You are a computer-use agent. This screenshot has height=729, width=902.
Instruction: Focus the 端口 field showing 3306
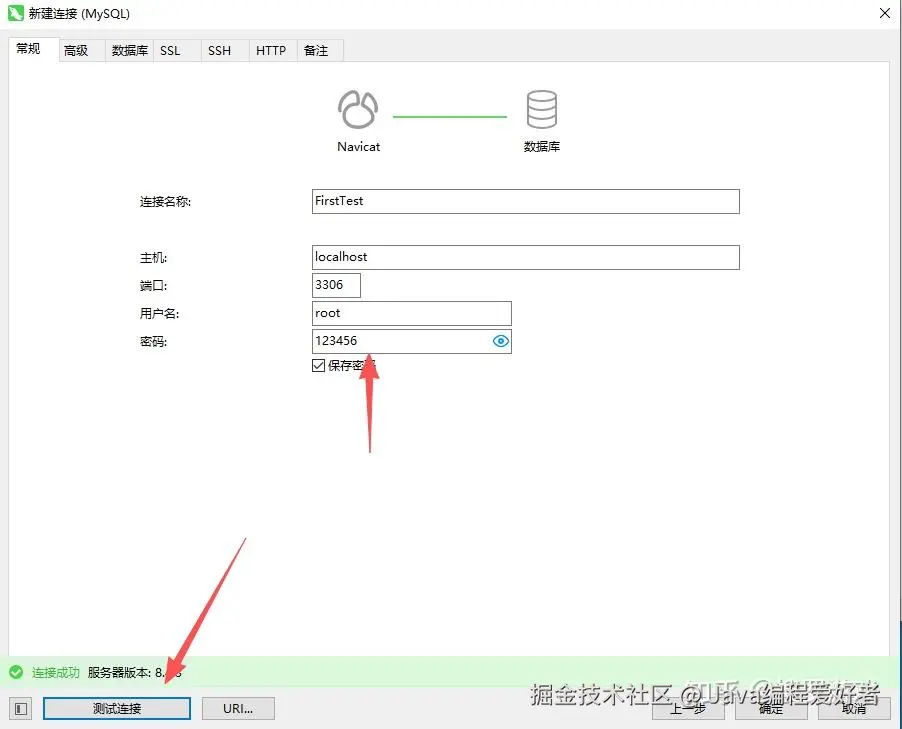point(336,285)
